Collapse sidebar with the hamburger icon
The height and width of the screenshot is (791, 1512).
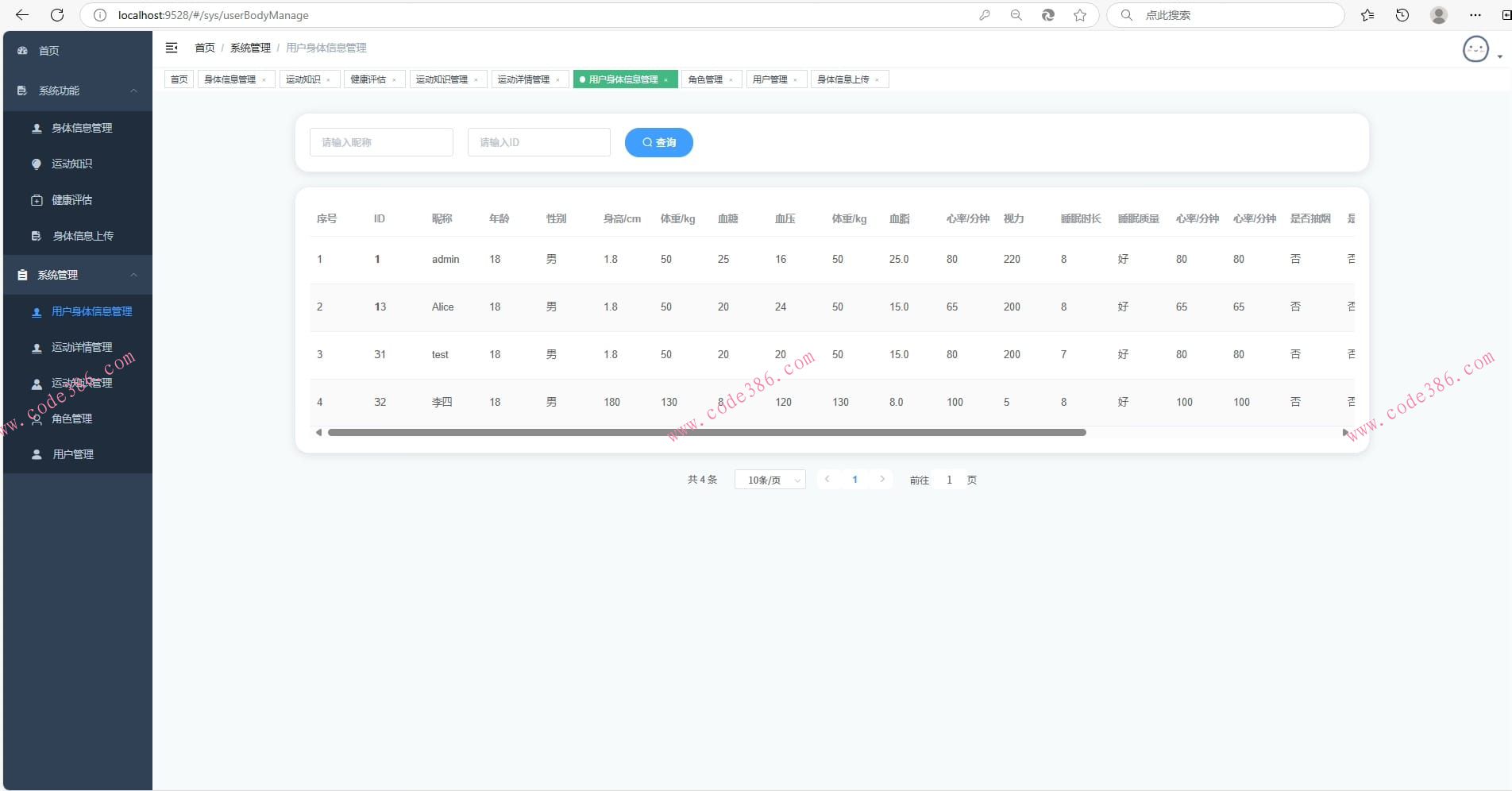[x=172, y=48]
